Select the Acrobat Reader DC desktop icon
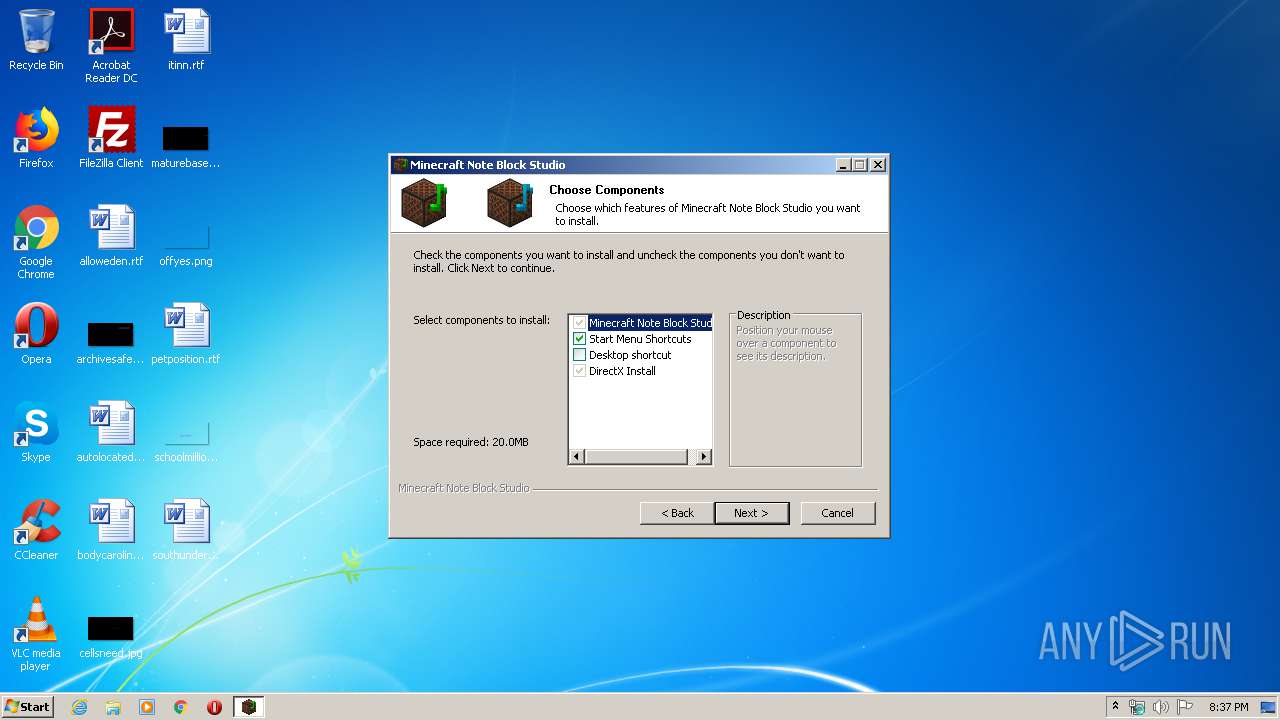1280x720 pixels. (111, 46)
